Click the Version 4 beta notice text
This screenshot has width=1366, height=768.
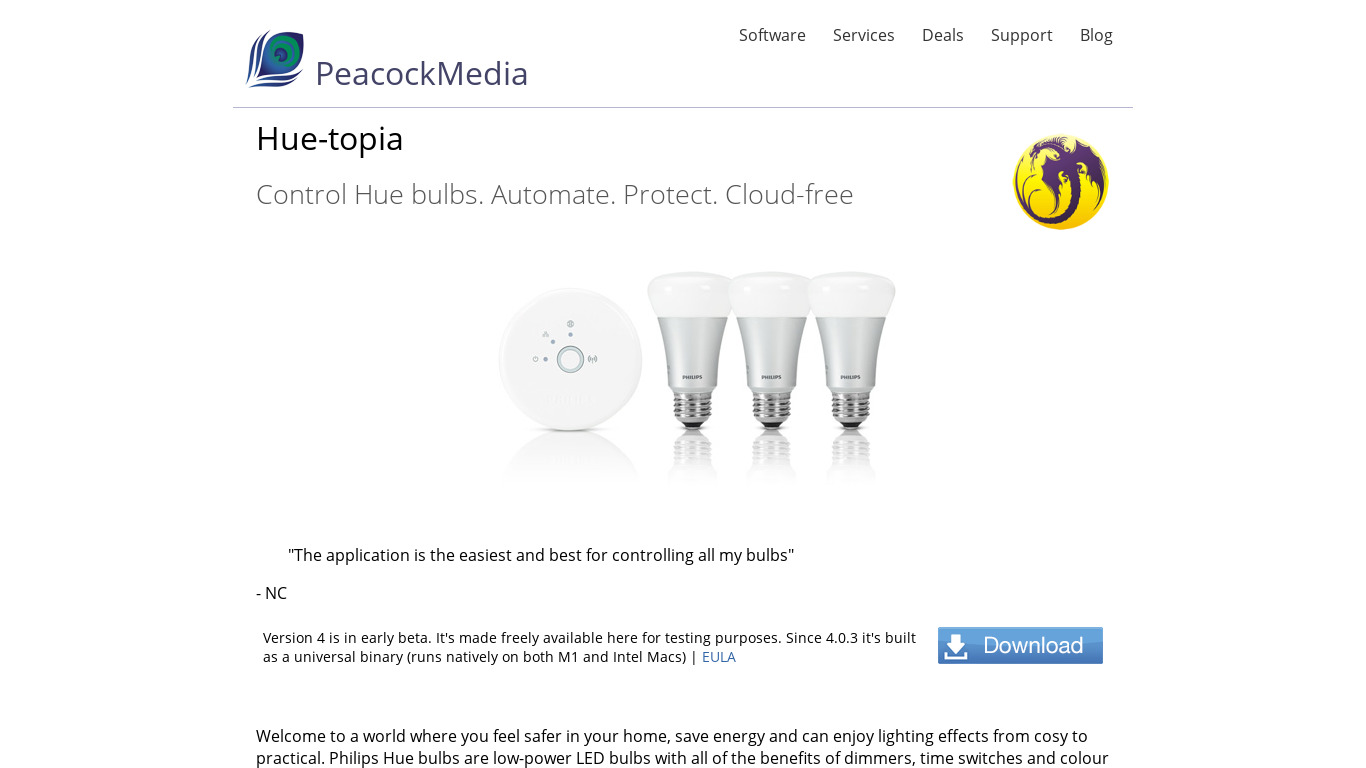click(589, 647)
